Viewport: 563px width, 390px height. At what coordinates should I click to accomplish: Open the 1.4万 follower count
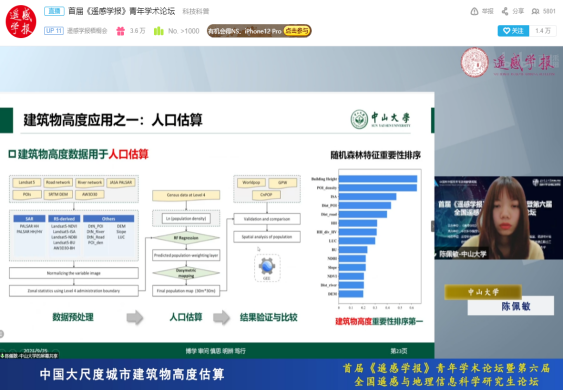click(x=543, y=31)
